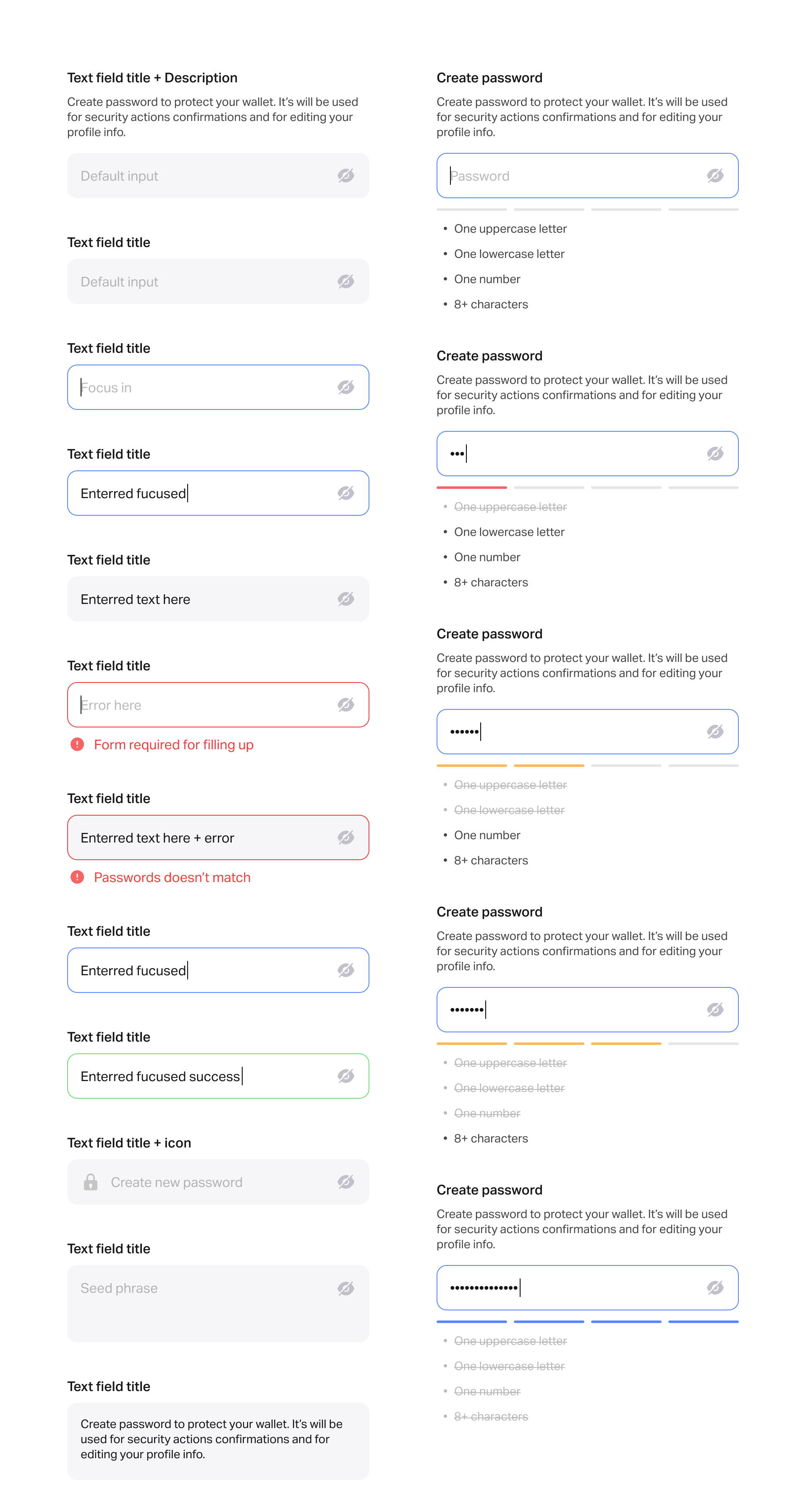The height and width of the screenshot is (1512, 806).
Task: Click the error icon beside Form required message
Action: (77, 744)
